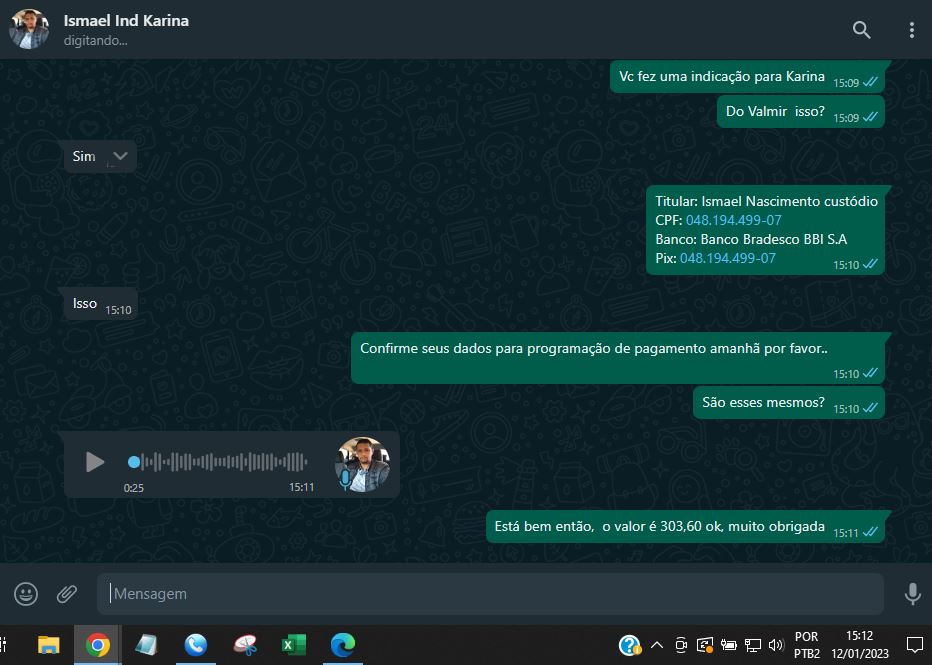Click the voice message playback position dot
The width and height of the screenshot is (932, 665).
134,462
